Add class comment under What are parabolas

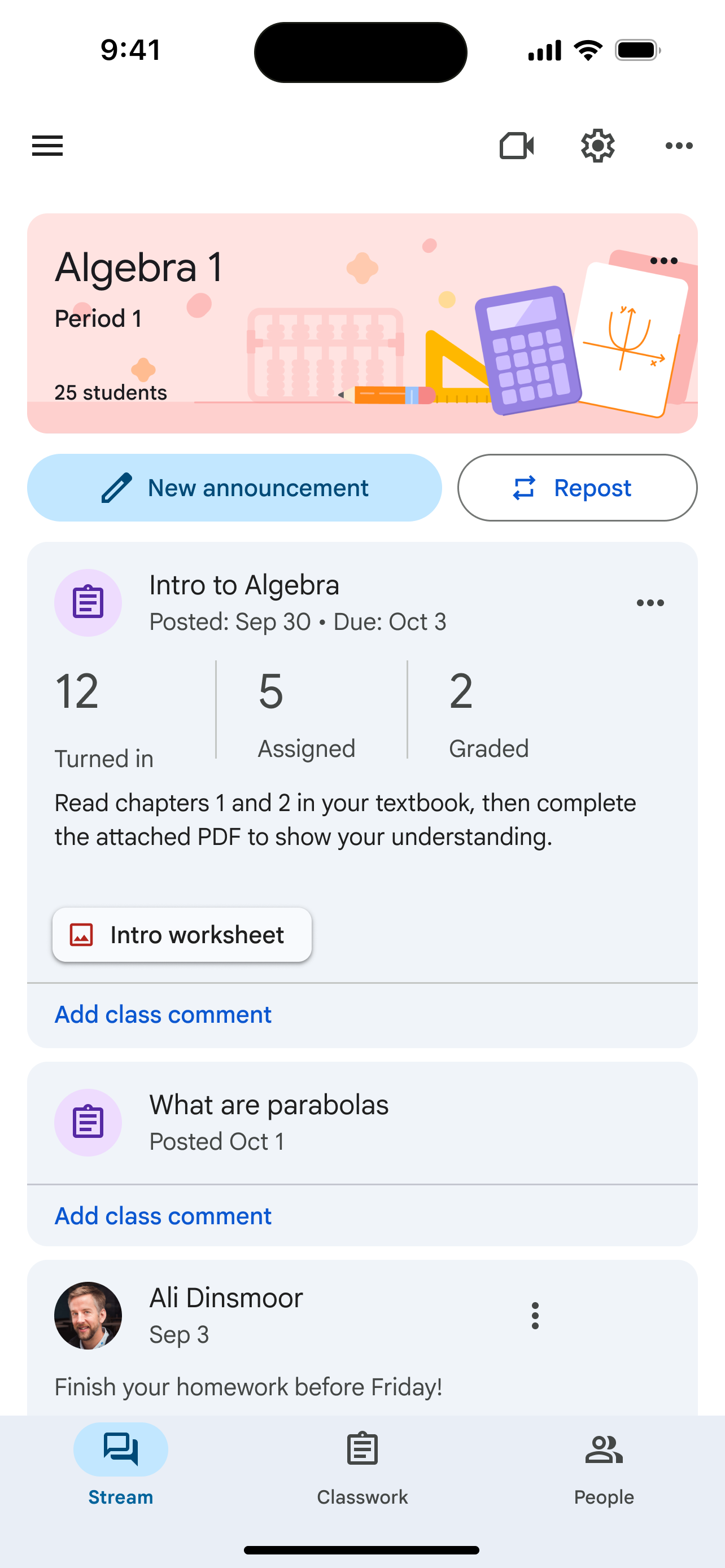[163, 1216]
